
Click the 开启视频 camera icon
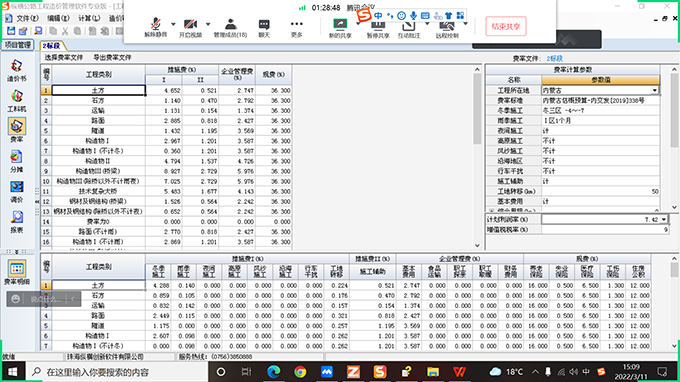coord(190,24)
